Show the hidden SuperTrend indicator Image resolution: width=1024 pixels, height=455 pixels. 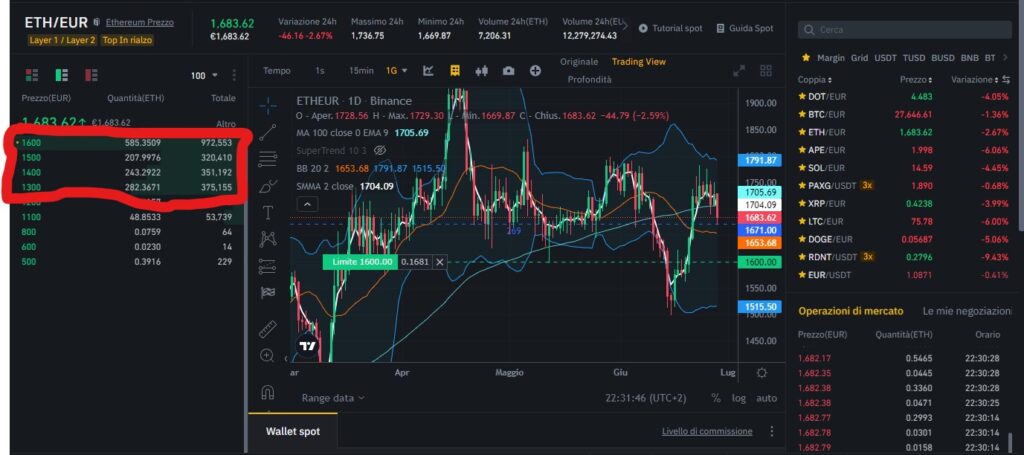[380, 150]
